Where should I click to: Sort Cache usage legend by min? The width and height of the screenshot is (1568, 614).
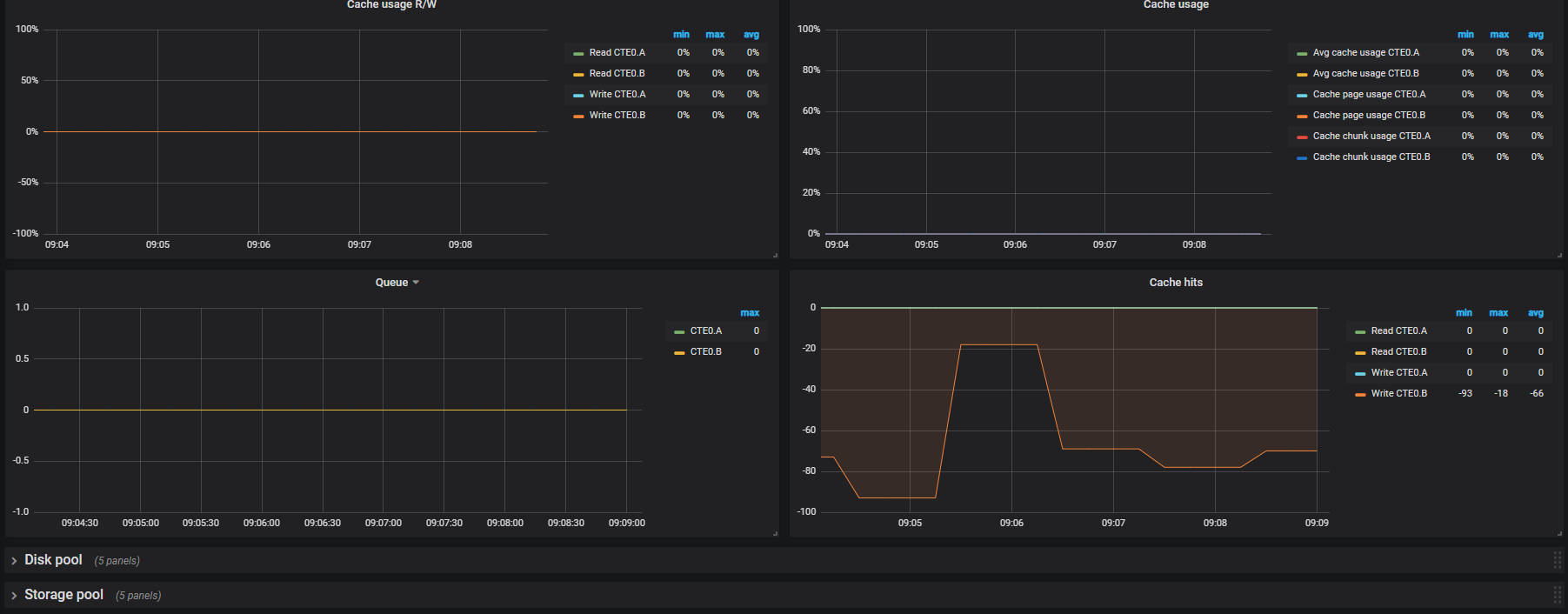(x=1465, y=35)
